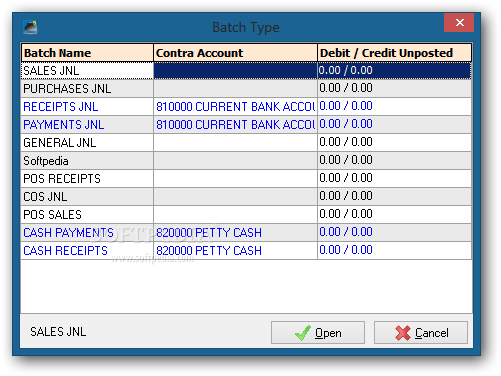The width and height of the screenshot is (501, 376).
Task: Select the CASH RECEIPTS batch
Action: (x=87, y=251)
